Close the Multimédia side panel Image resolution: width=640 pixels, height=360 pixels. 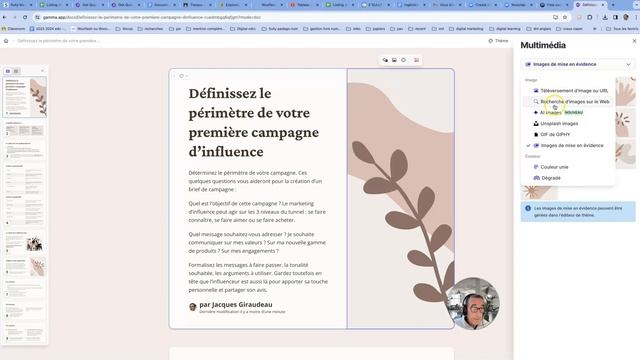click(x=634, y=41)
